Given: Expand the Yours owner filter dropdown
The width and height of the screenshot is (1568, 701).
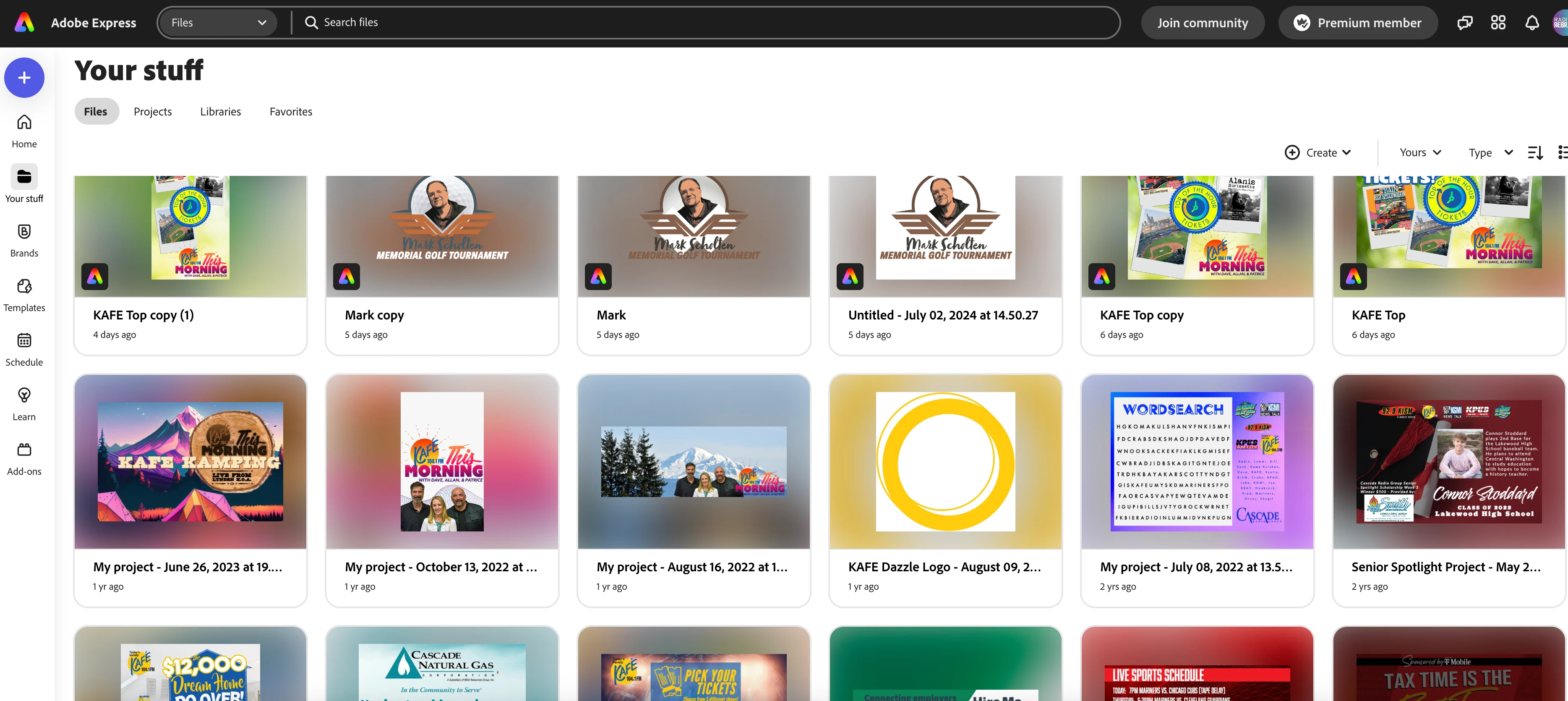Looking at the screenshot, I should coord(1420,152).
